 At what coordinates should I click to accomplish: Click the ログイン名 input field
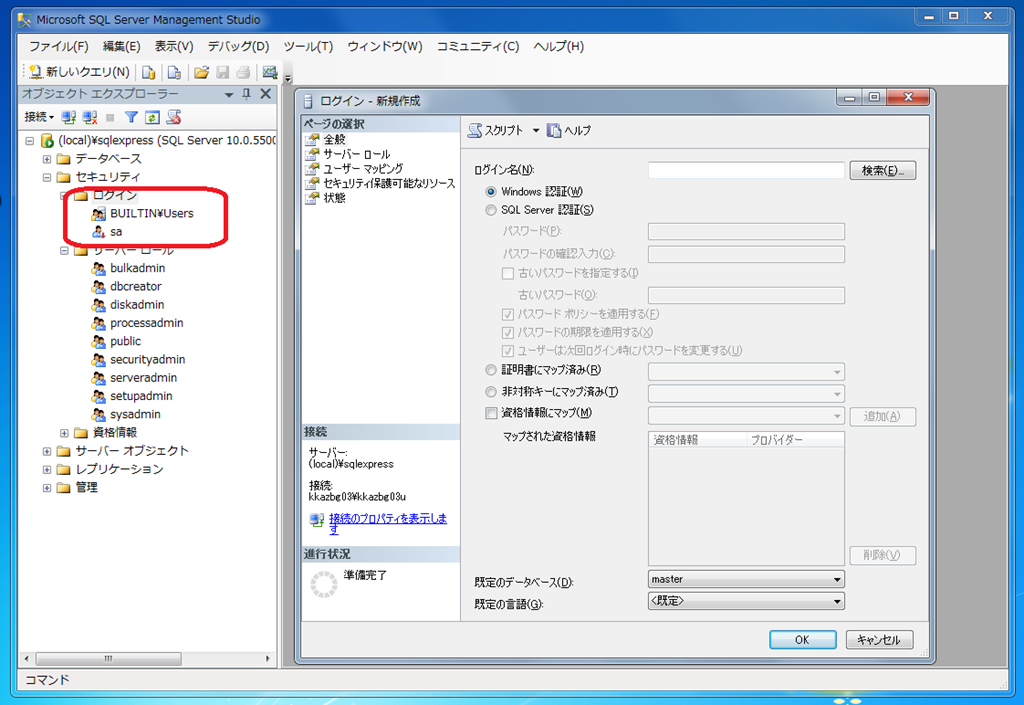[x=746, y=170]
